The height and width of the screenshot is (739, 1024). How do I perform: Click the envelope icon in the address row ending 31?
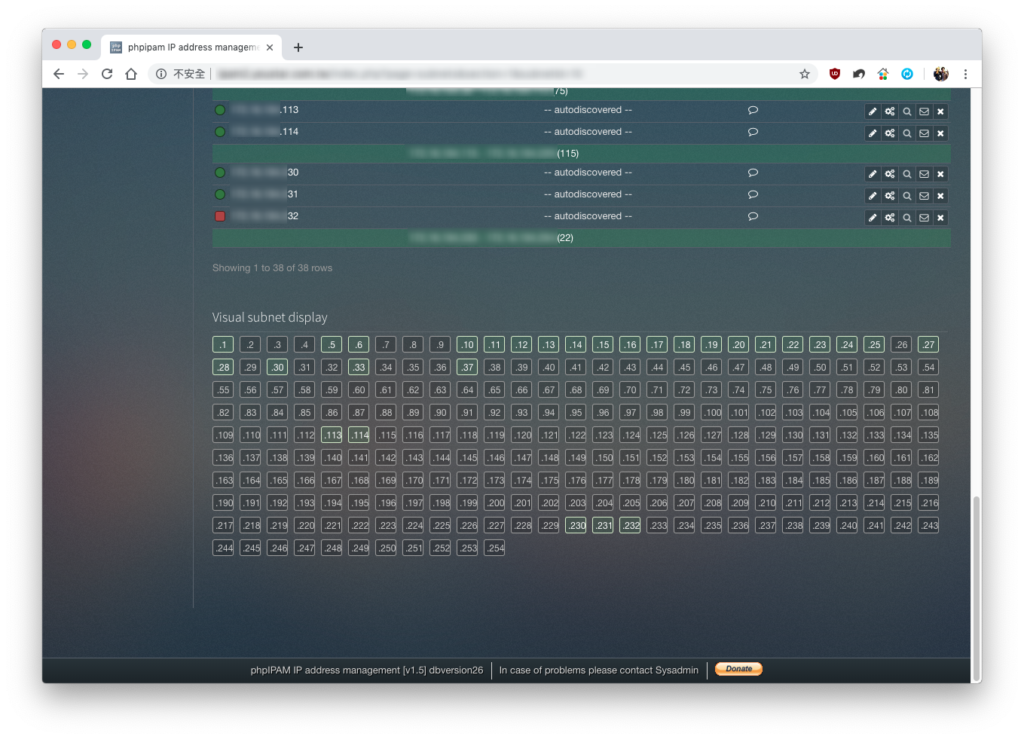(923, 196)
